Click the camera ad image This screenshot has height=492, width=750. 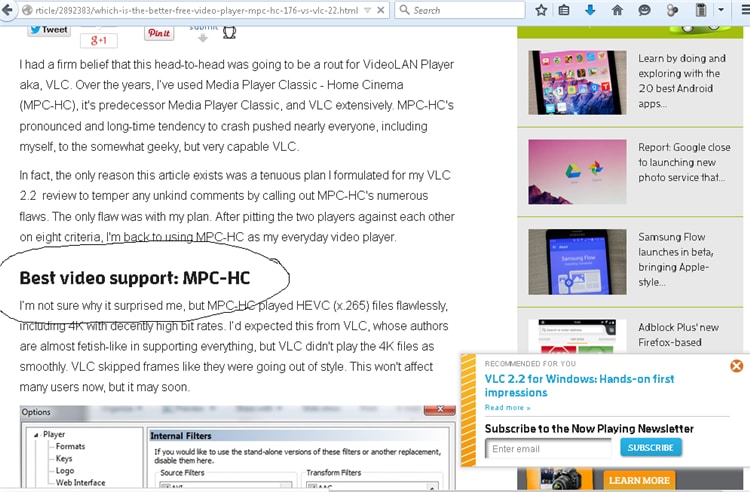coord(560,479)
